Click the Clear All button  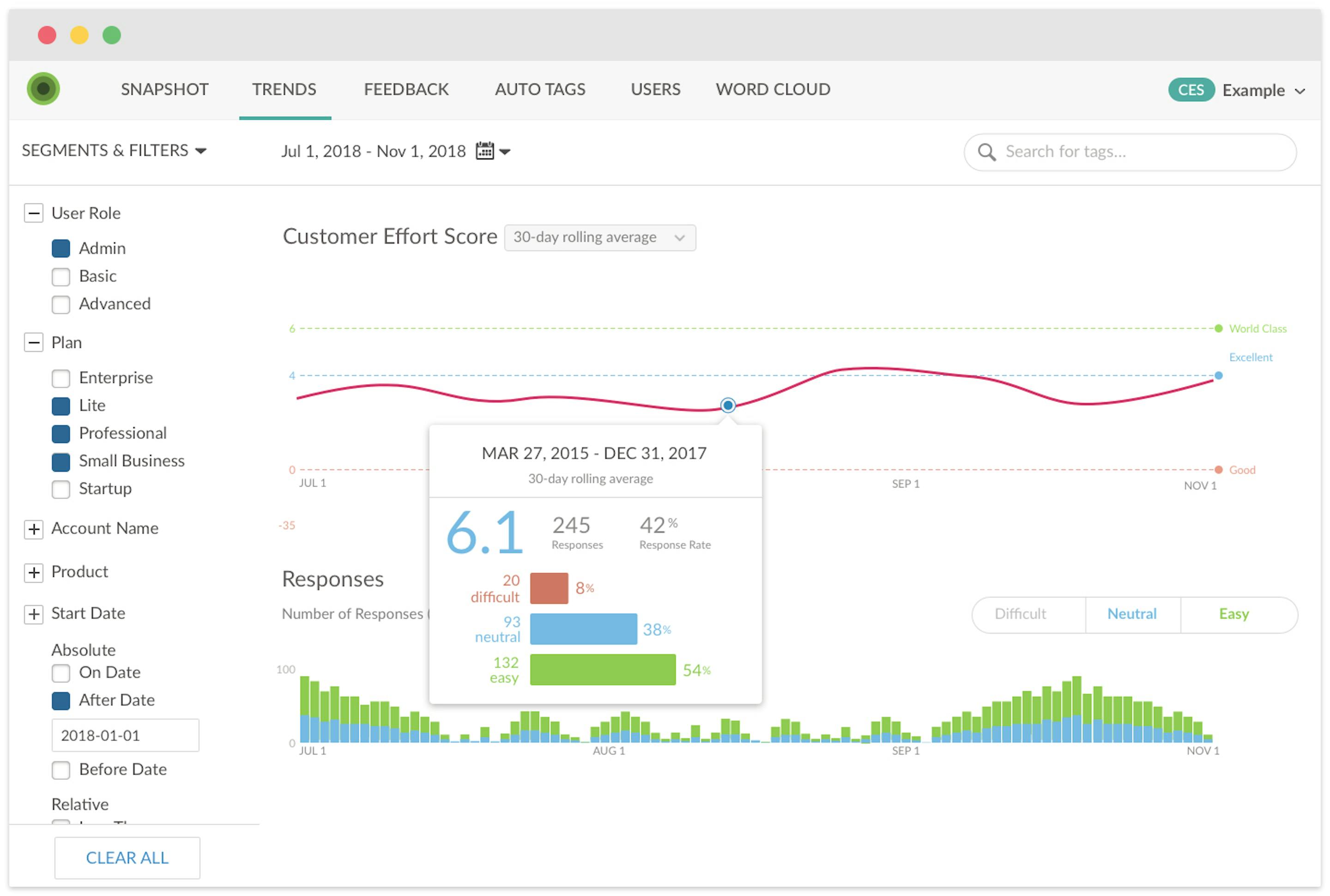coord(127,858)
